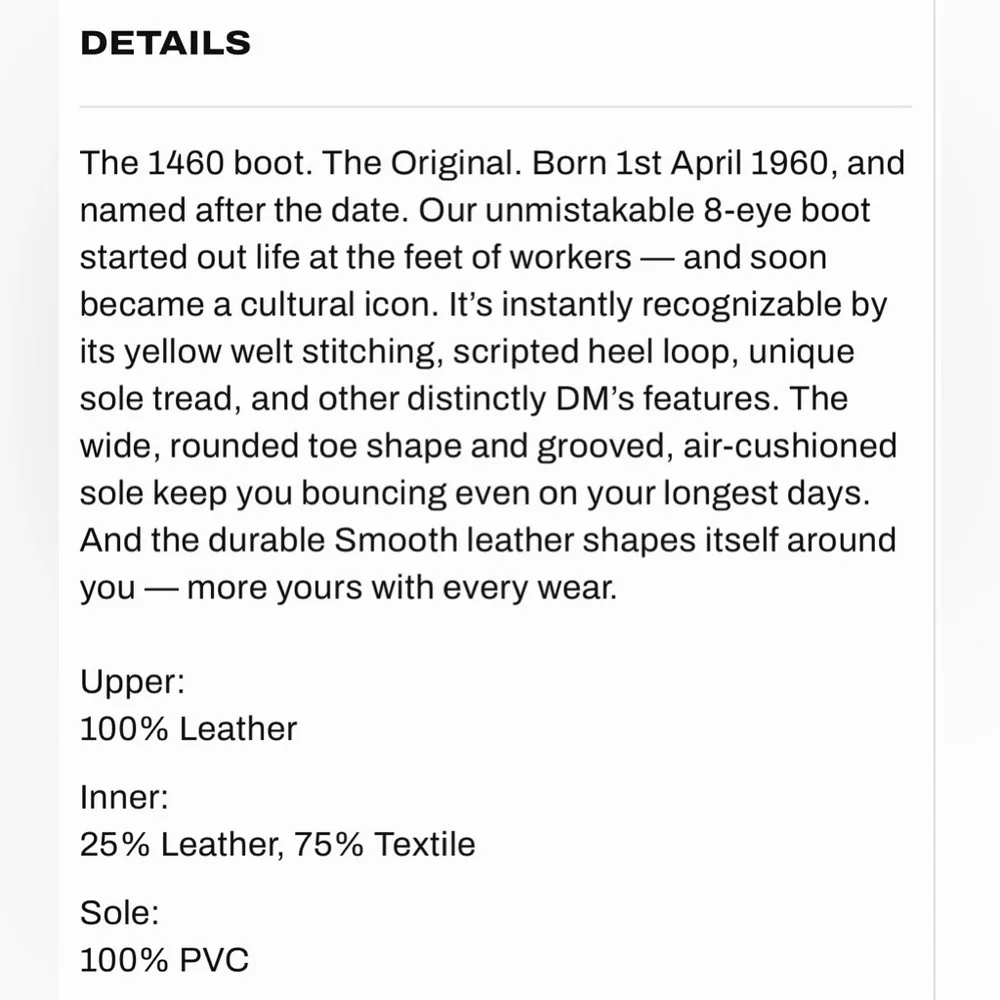
Task: Click the divider line below DETAILS
Action: pyautogui.click(x=495, y=106)
